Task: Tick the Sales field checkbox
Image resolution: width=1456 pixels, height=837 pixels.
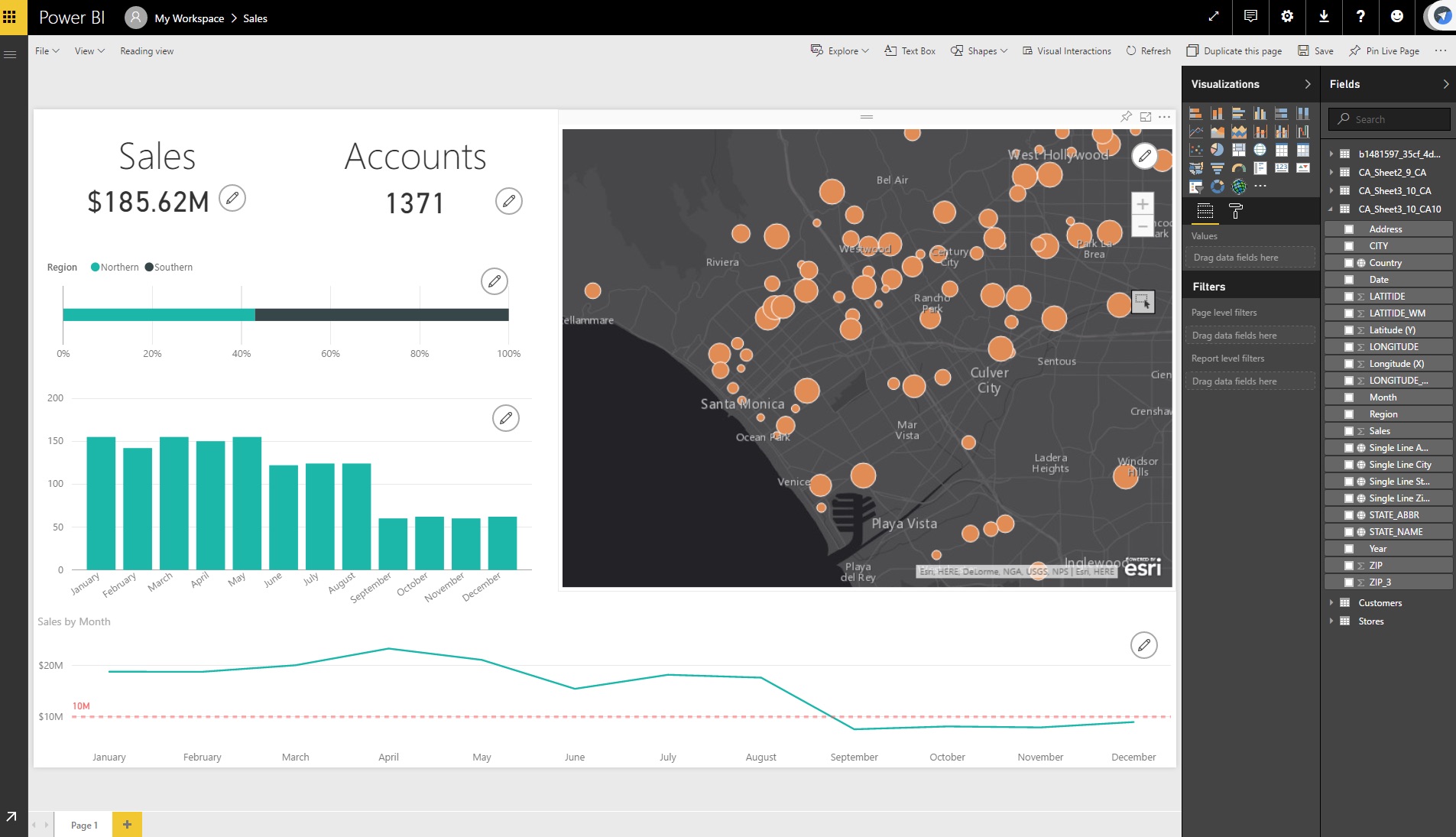Action: tap(1349, 431)
